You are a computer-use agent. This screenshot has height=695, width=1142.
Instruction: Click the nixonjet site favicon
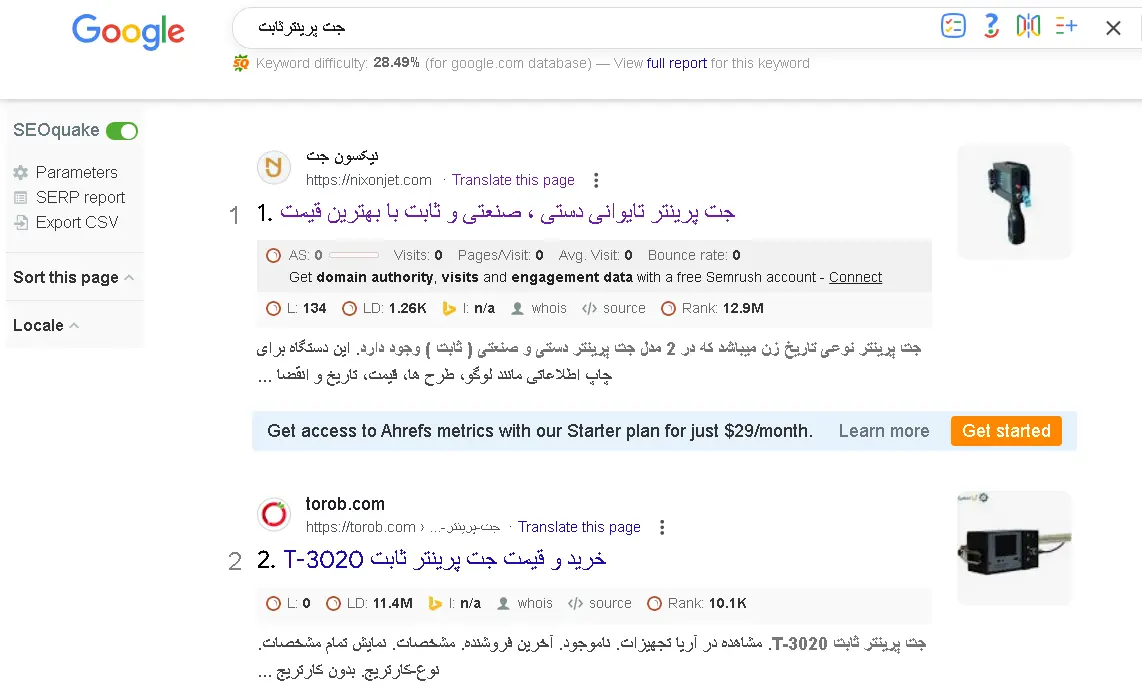click(274, 167)
